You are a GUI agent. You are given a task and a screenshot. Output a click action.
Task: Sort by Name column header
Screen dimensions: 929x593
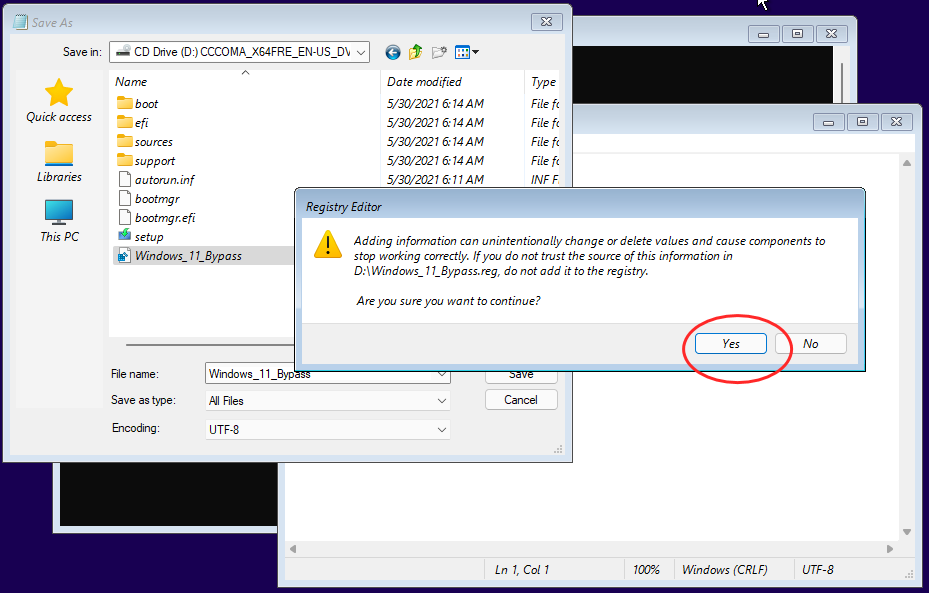[244, 82]
